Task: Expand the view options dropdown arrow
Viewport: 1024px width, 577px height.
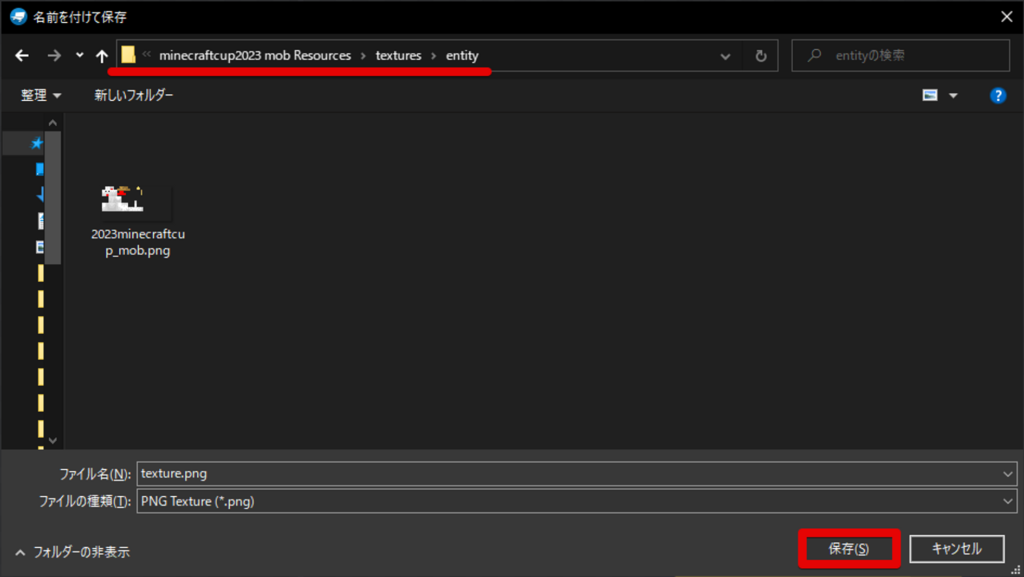Action: point(953,95)
